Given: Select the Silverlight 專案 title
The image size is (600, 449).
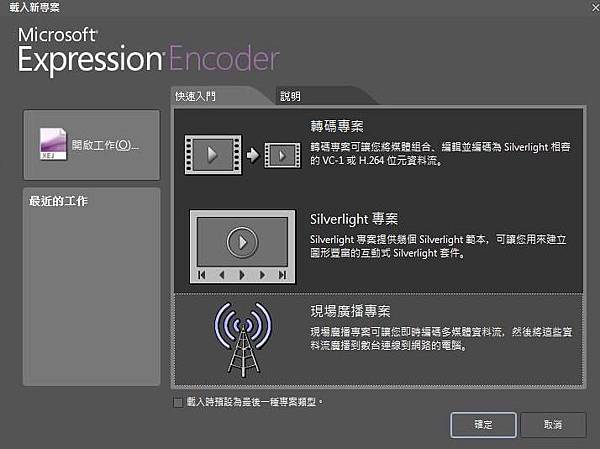Looking at the screenshot, I should point(354,219).
